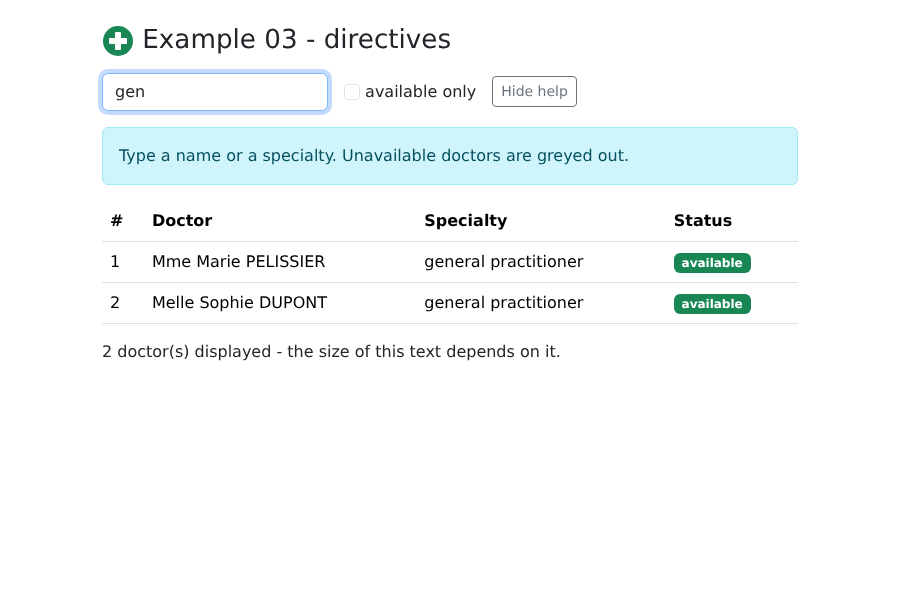Focus the search field containing 'gen'
The width and height of the screenshot is (900, 600).
point(215,92)
